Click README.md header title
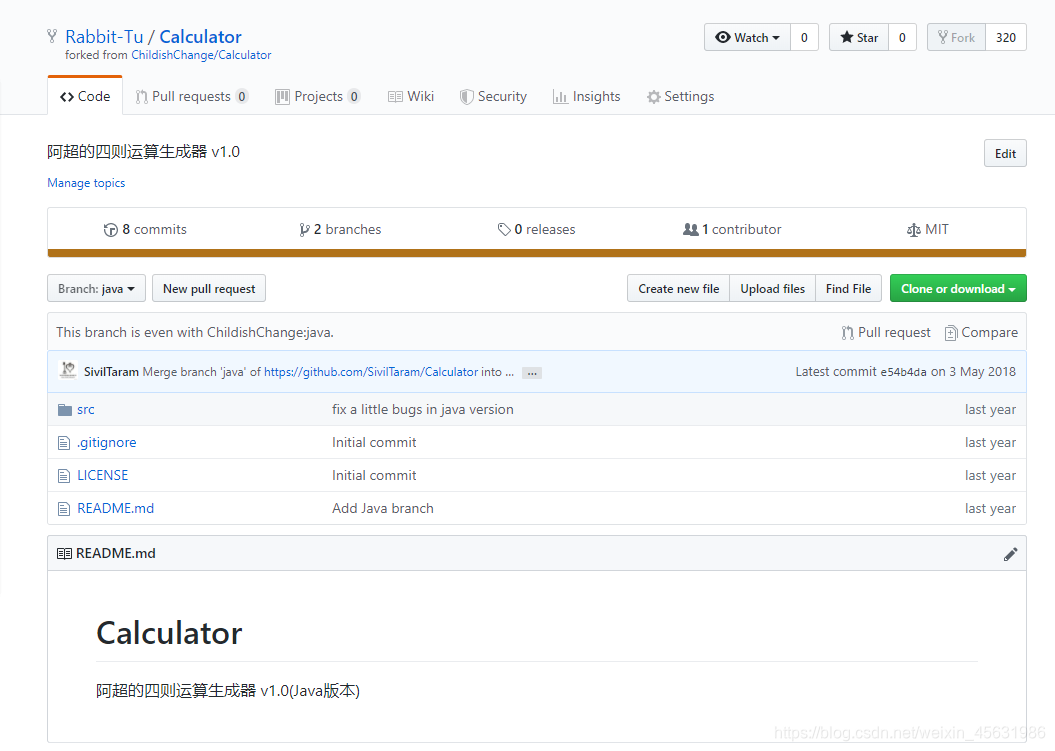 (116, 554)
